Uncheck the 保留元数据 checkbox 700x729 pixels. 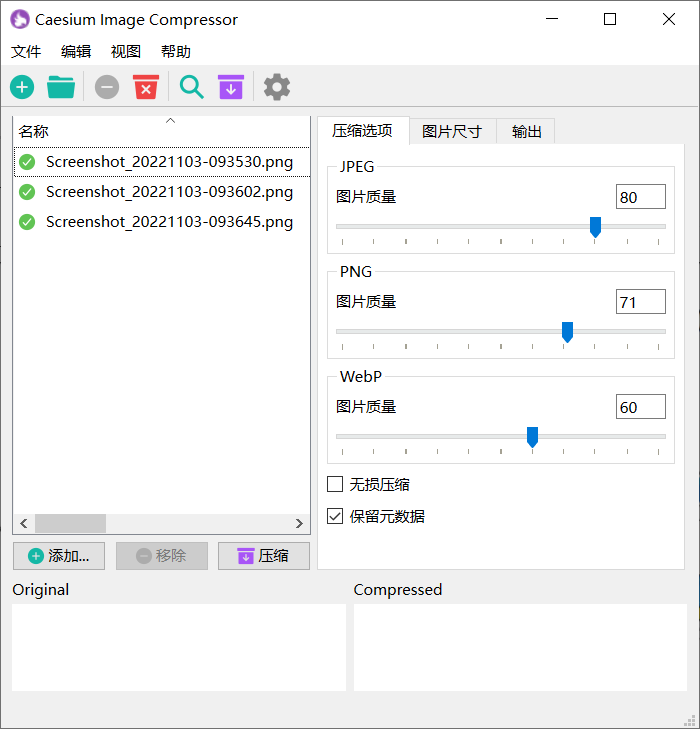(336, 517)
